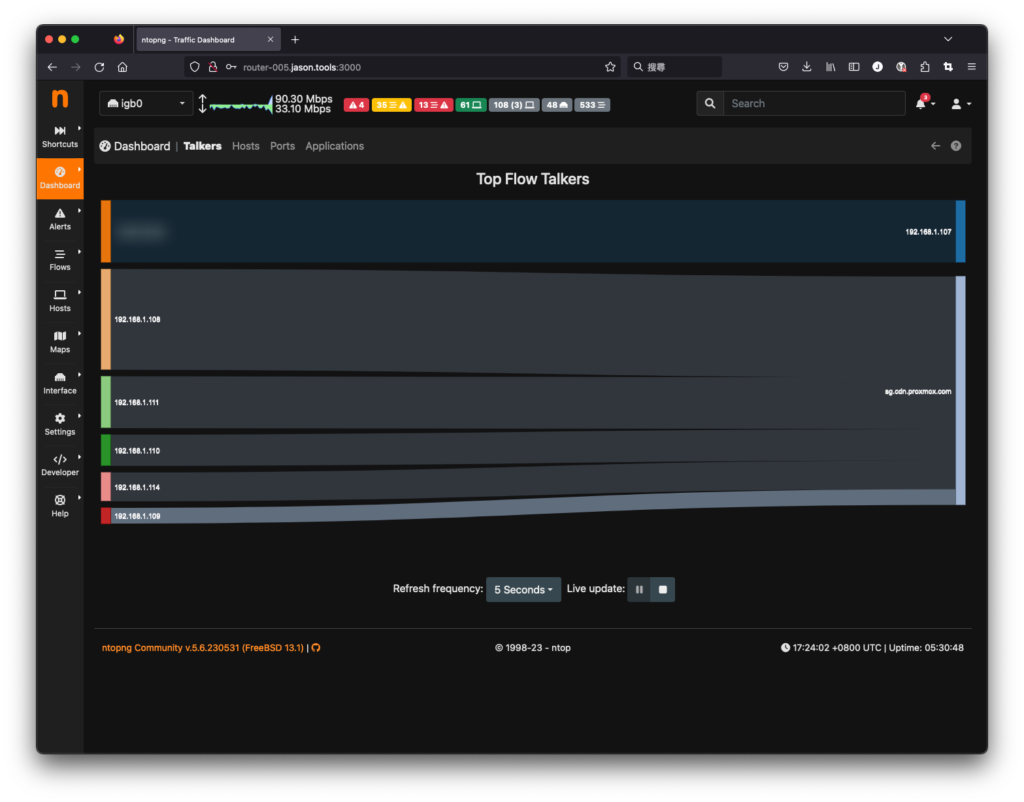Click the red alerts badge showing 4

[357, 104]
